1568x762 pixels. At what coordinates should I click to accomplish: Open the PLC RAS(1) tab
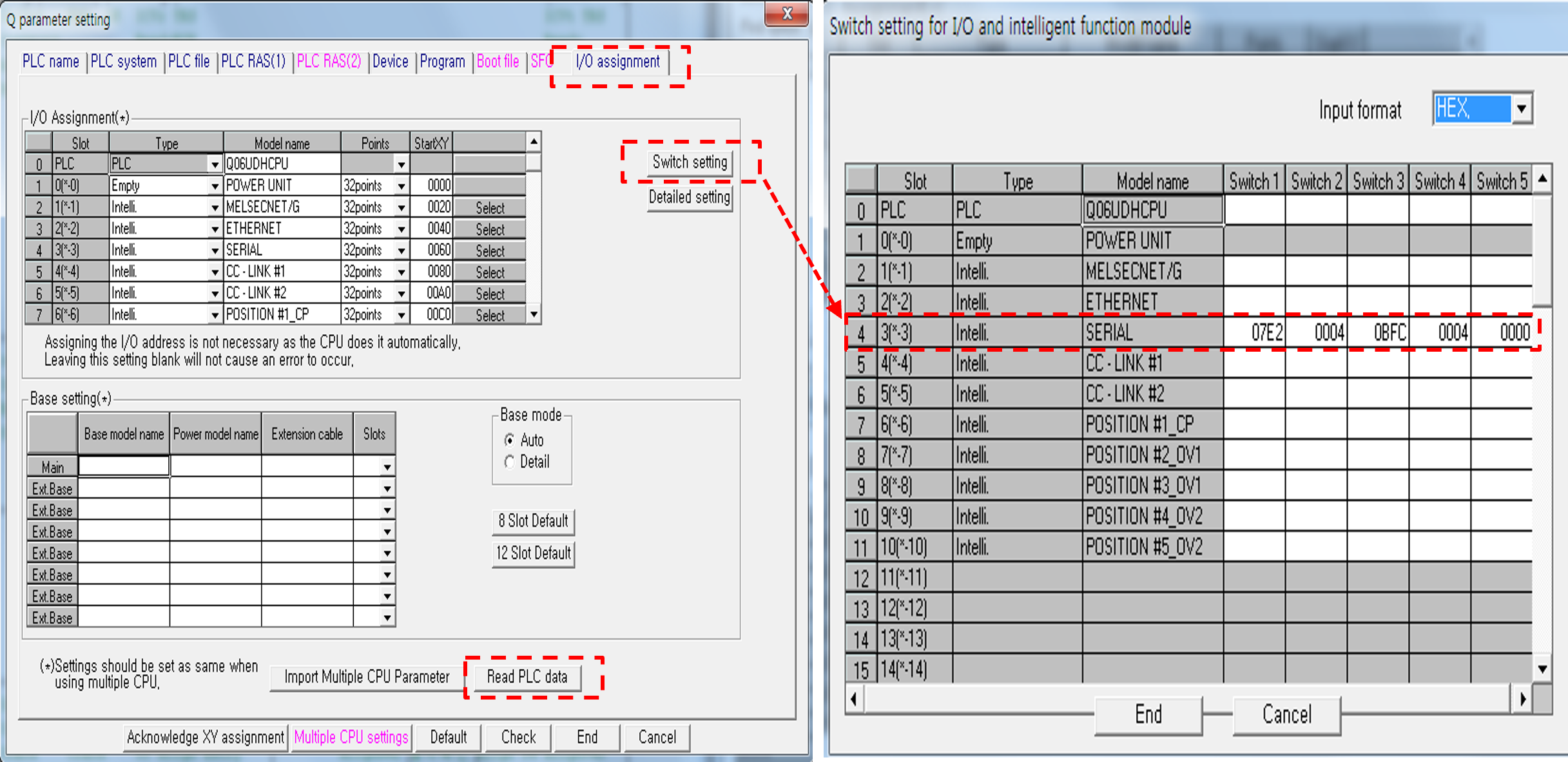pyautogui.click(x=253, y=61)
